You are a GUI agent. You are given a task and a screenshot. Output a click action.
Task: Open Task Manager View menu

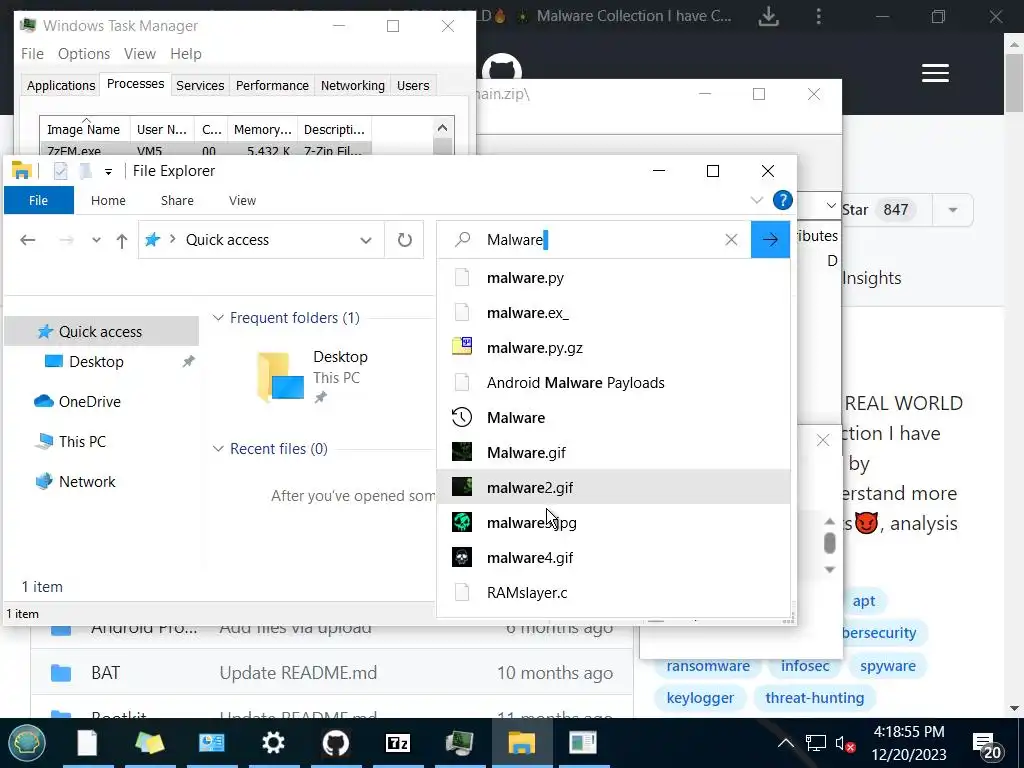point(140,54)
